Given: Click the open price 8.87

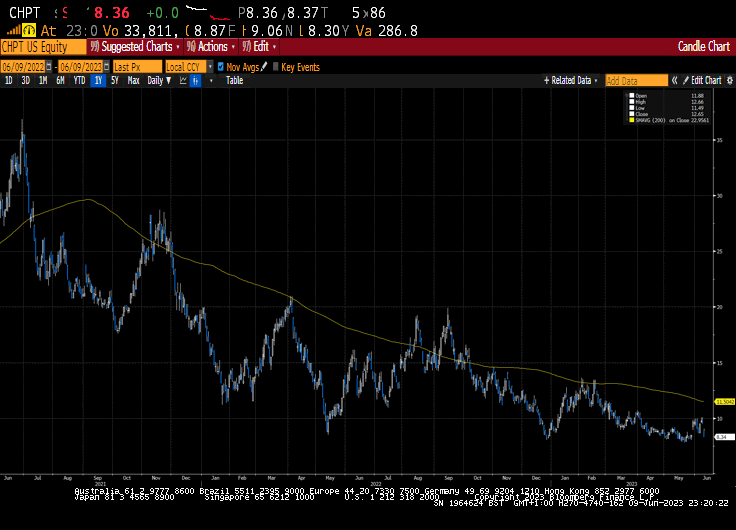Looking at the screenshot, I should [x=210, y=31].
